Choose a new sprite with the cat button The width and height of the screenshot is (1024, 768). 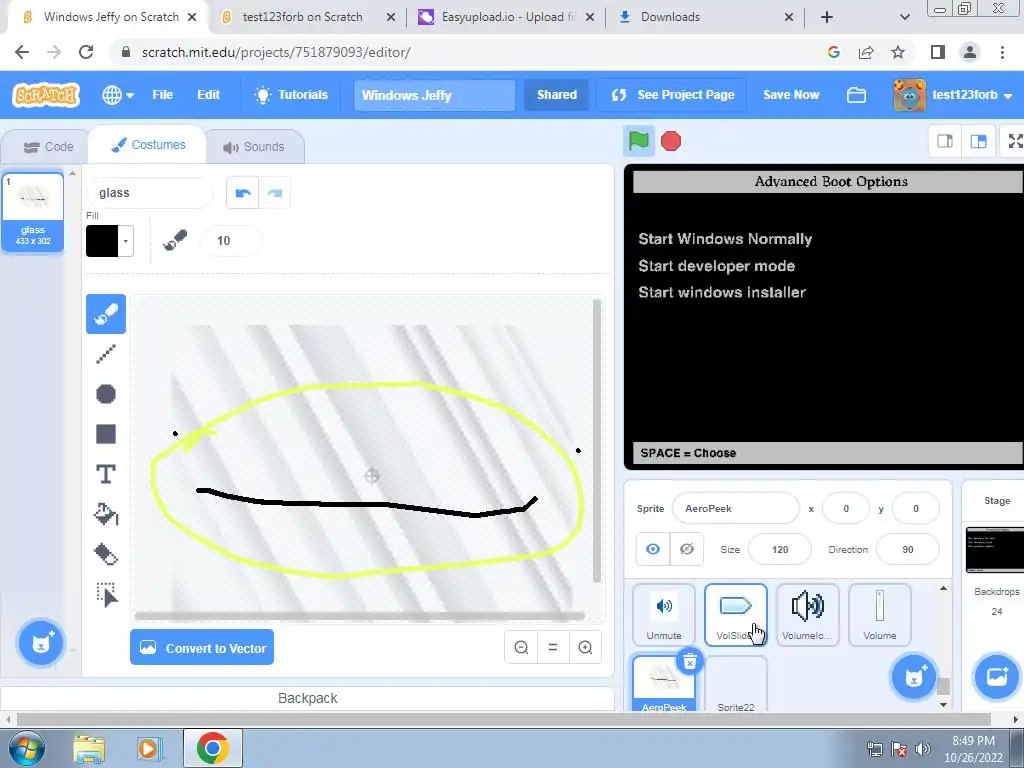914,677
